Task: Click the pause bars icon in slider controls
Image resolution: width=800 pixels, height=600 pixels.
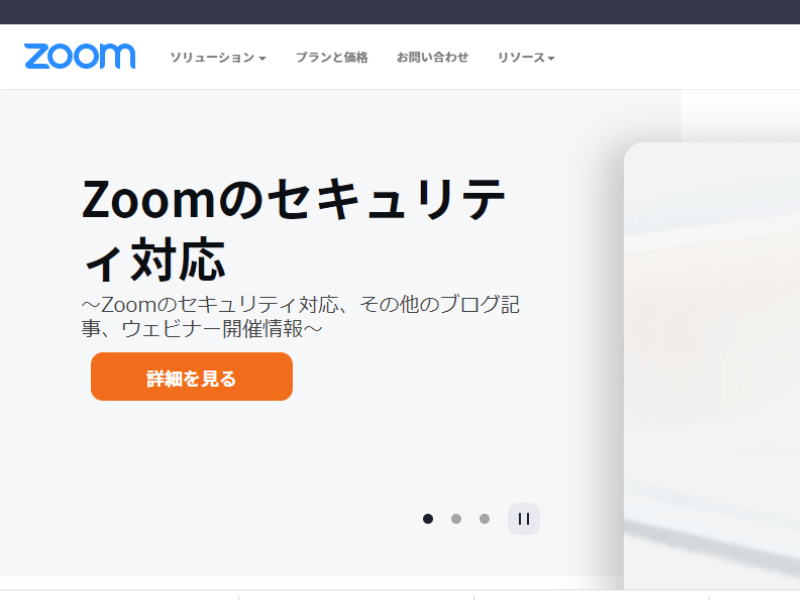Action: pos(523,519)
